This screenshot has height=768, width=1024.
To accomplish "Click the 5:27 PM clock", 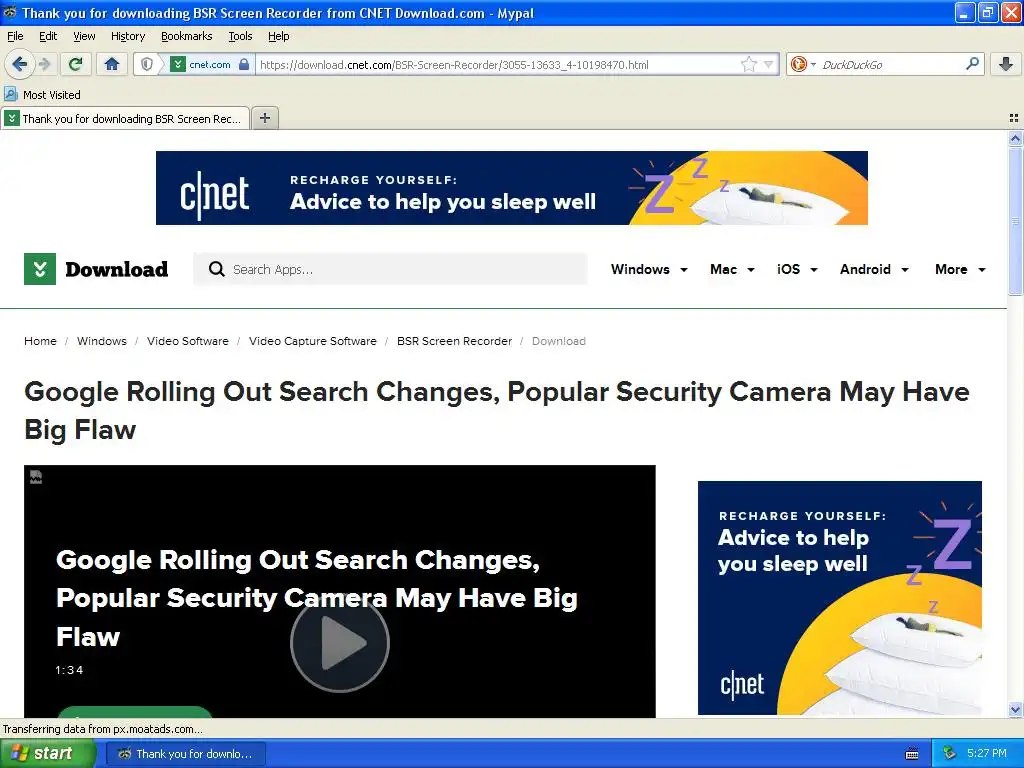I will coord(987,754).
